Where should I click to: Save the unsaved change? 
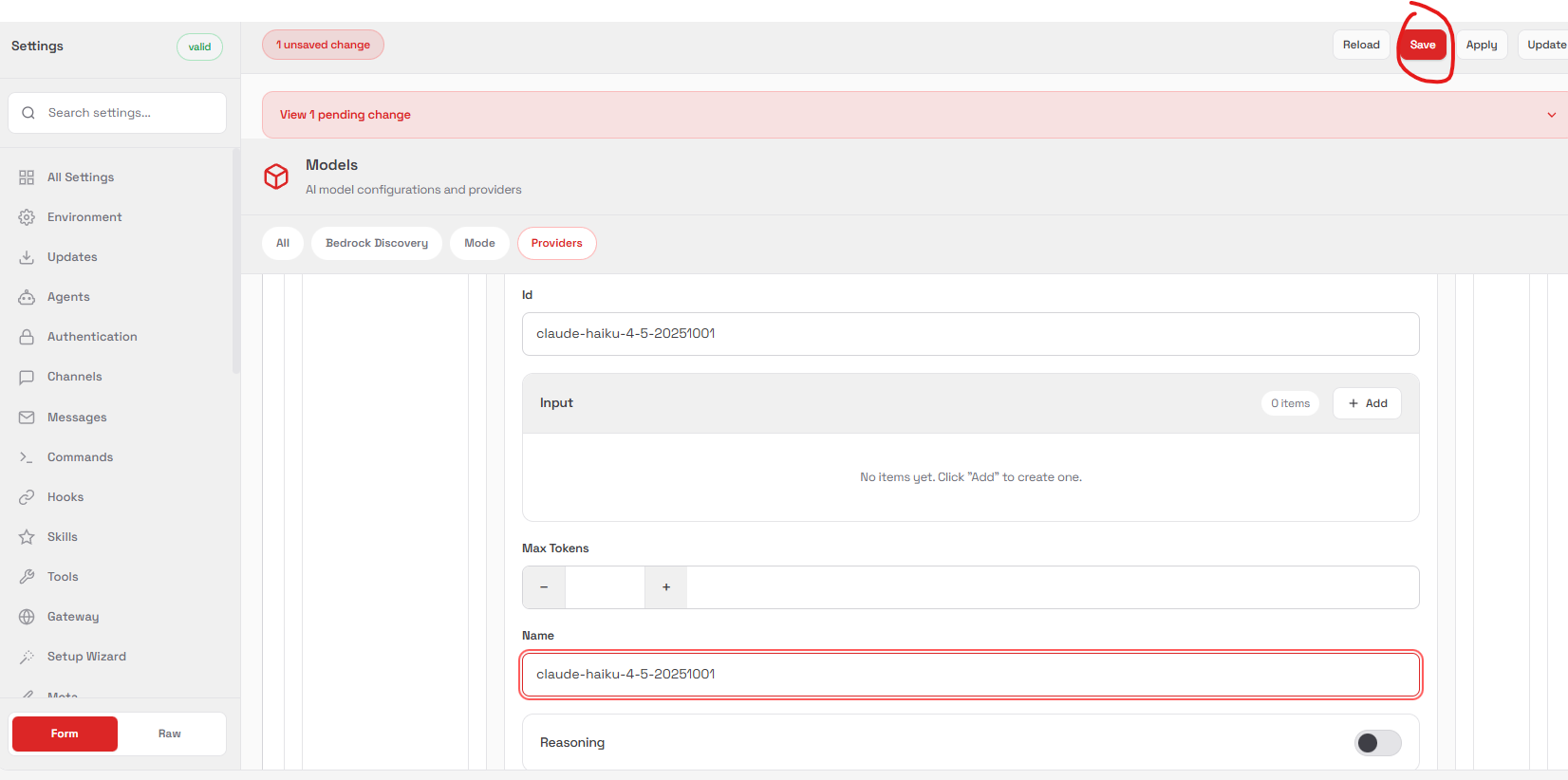point(1423,45)
